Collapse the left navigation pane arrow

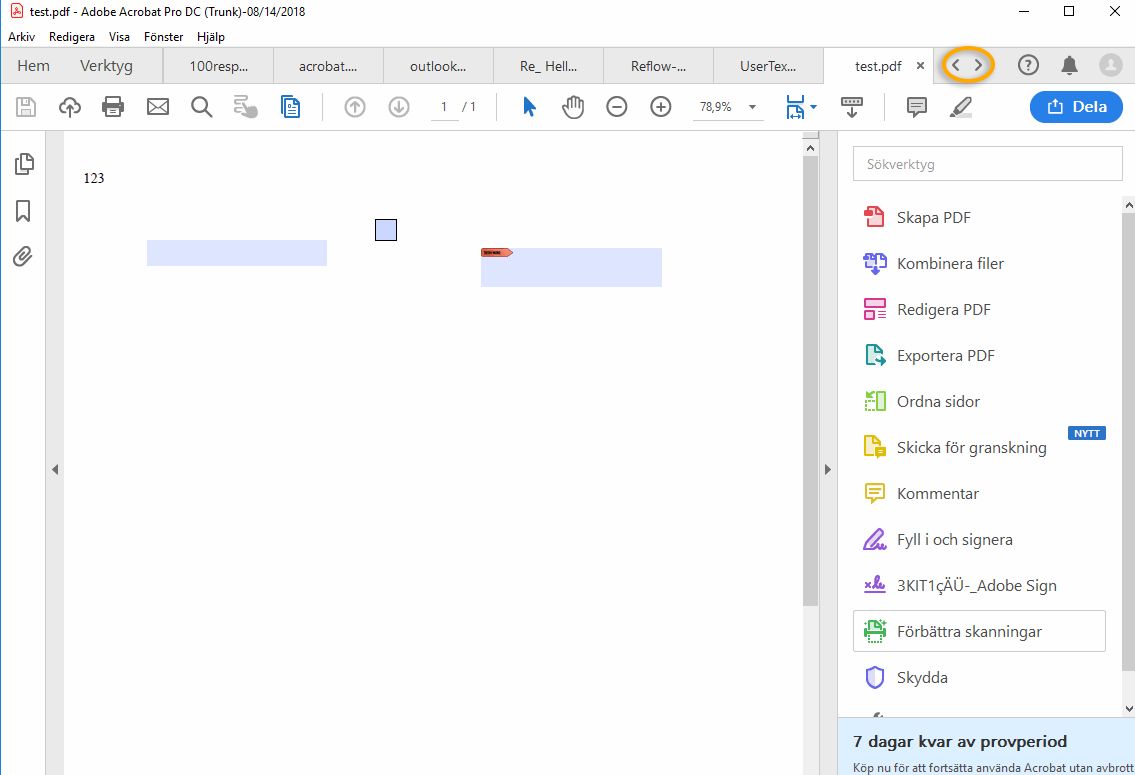coord(55,470)
